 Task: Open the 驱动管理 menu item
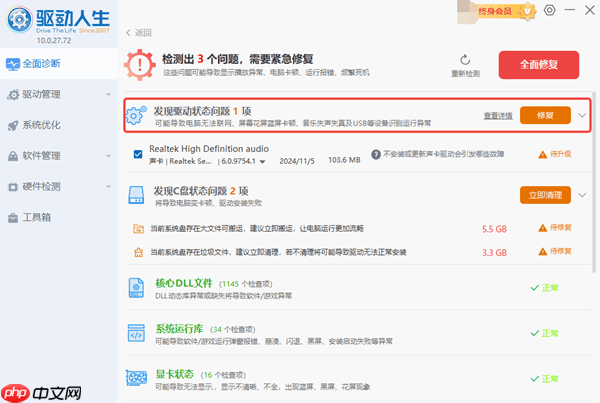[59, 95]
